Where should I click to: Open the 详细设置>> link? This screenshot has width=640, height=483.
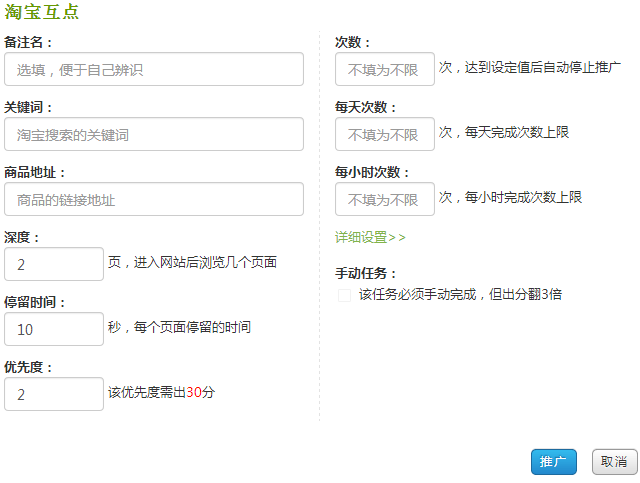[370, 237]
